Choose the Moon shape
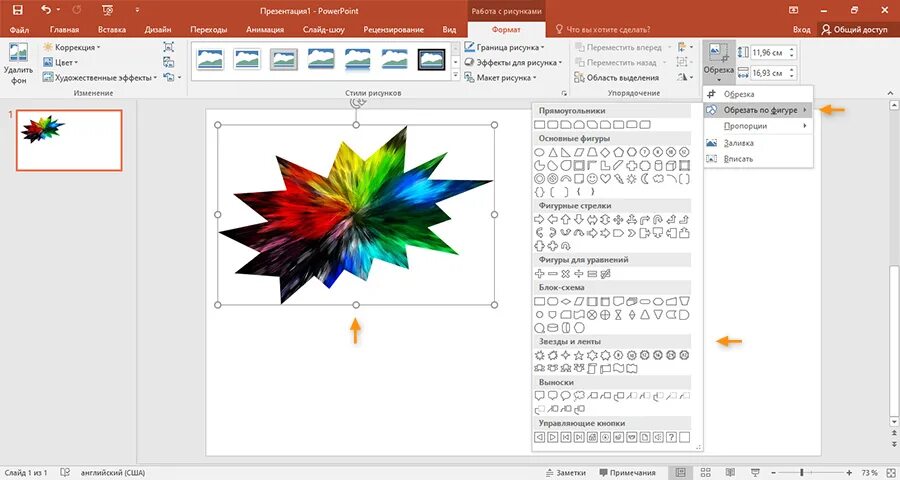Screen dimensions: 900x480 (645, 179)
